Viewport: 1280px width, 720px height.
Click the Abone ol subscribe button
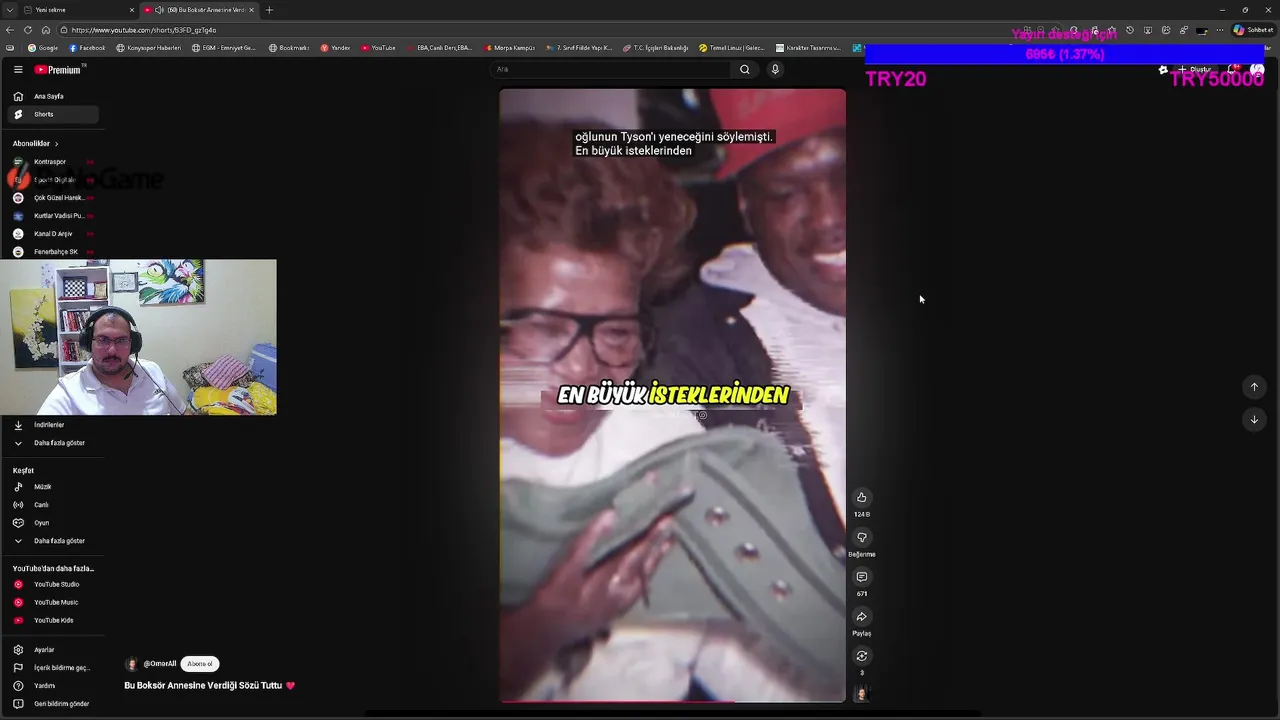click(200, 664)
